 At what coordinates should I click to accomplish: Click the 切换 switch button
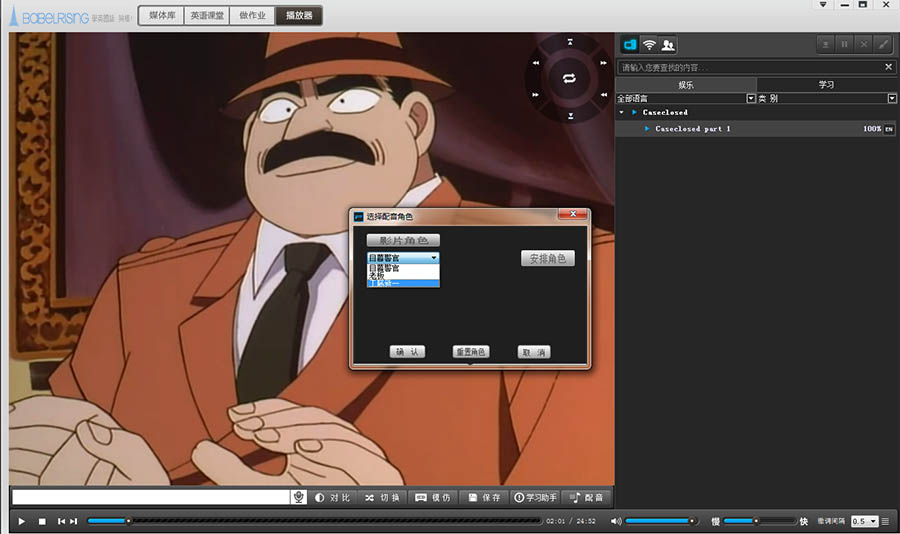pyautogui.click(x=382, y=498)
